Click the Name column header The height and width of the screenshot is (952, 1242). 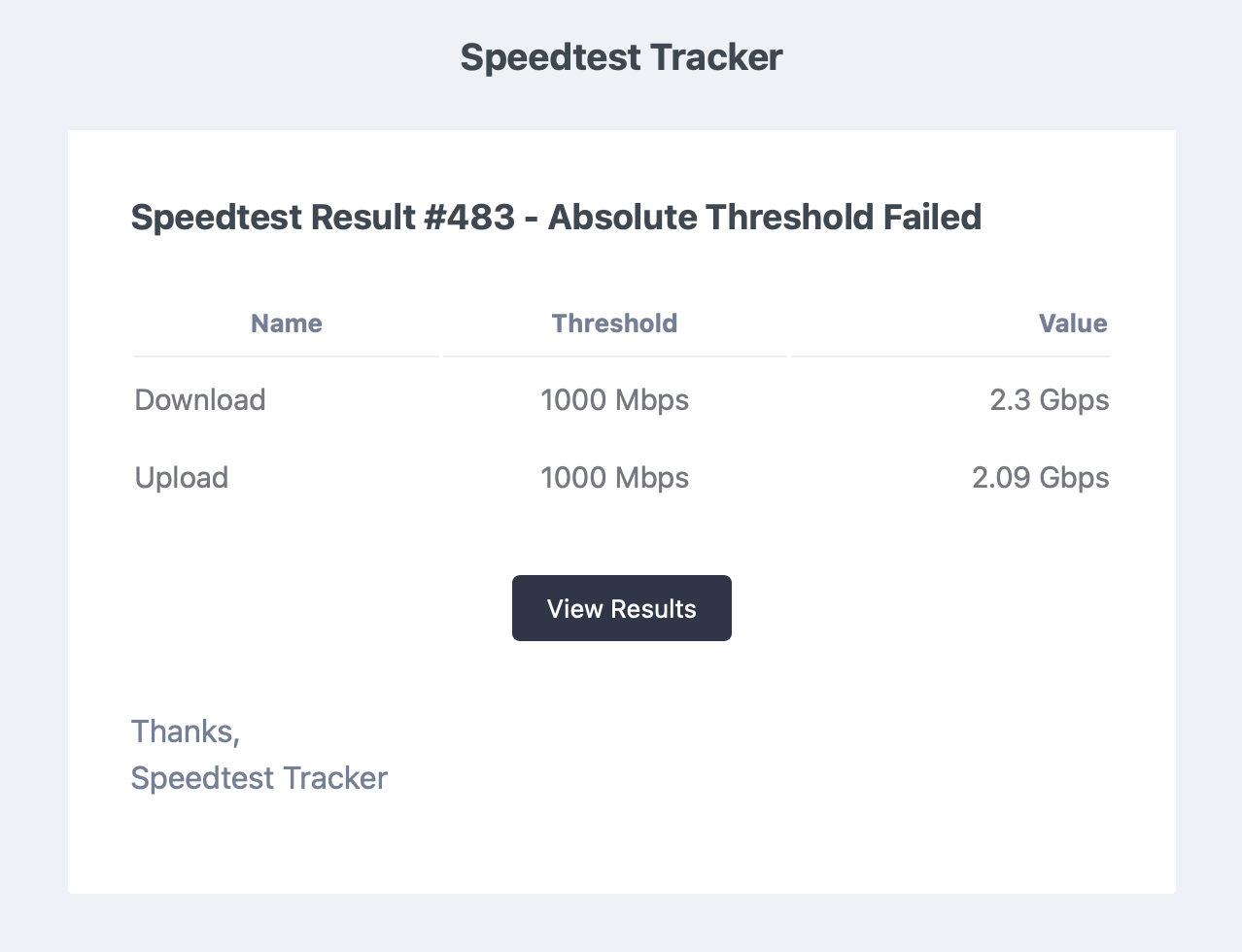pos(286,323)
